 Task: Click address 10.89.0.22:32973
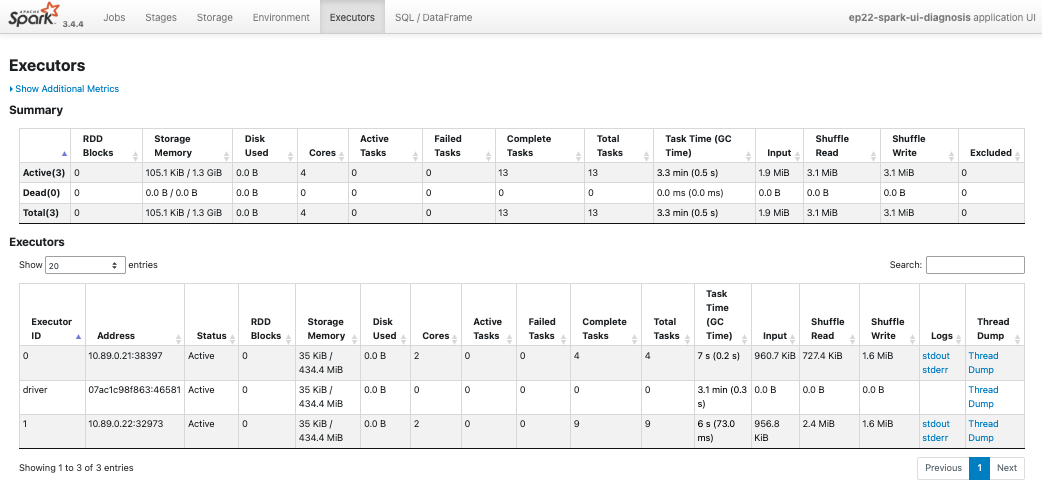tap(126, 424)
